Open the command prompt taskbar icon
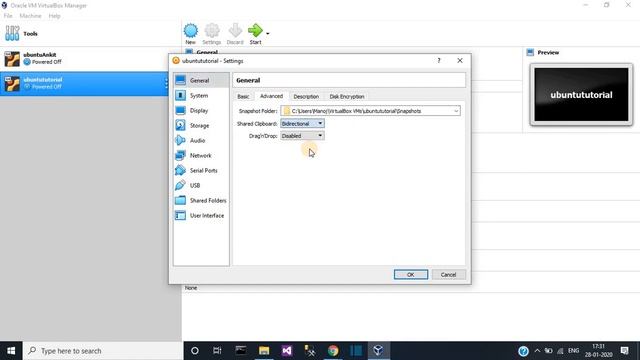The image size is (640, 360). tap(241, 351)
